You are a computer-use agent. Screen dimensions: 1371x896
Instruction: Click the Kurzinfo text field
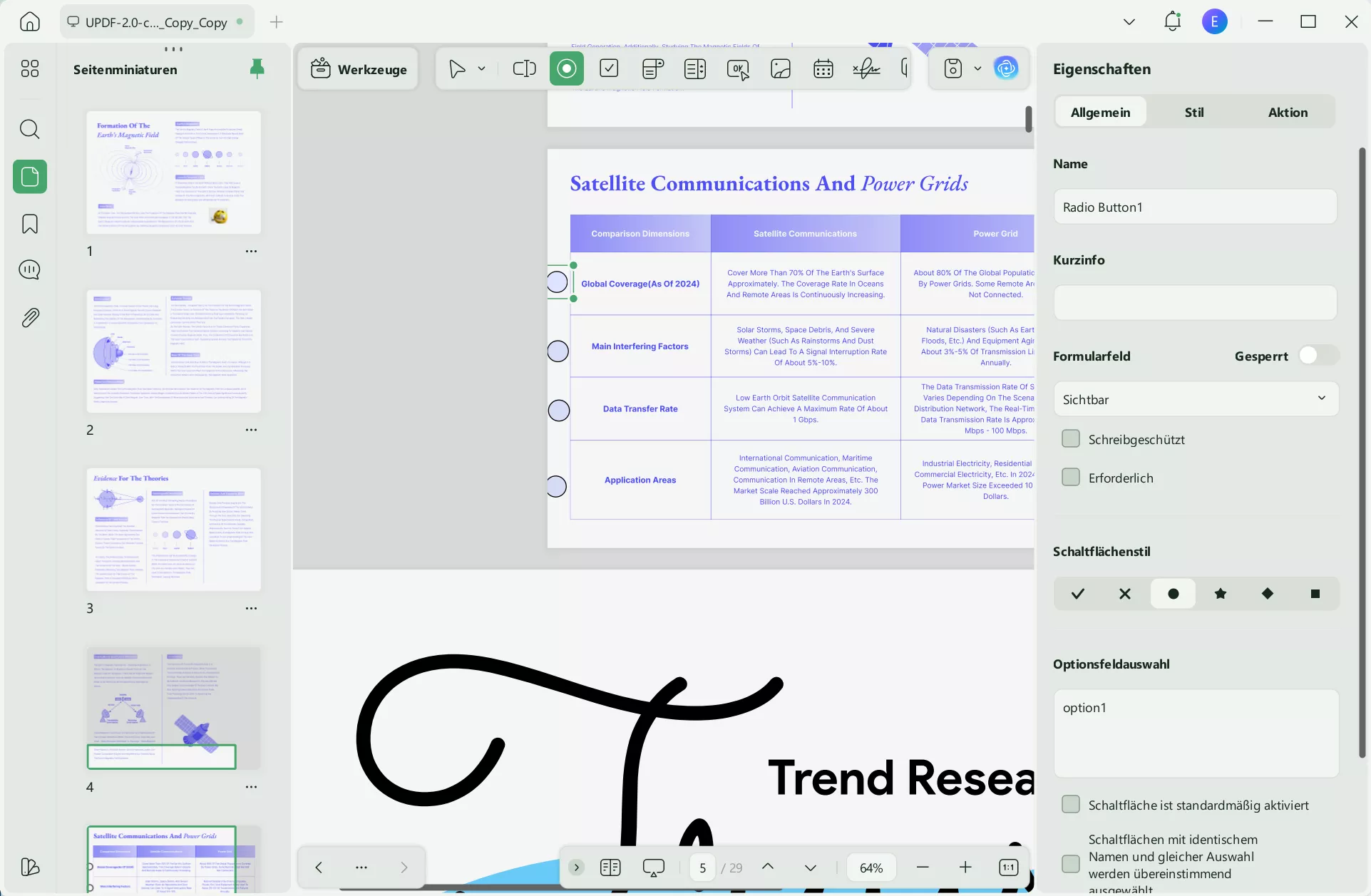click(1195, 303)
